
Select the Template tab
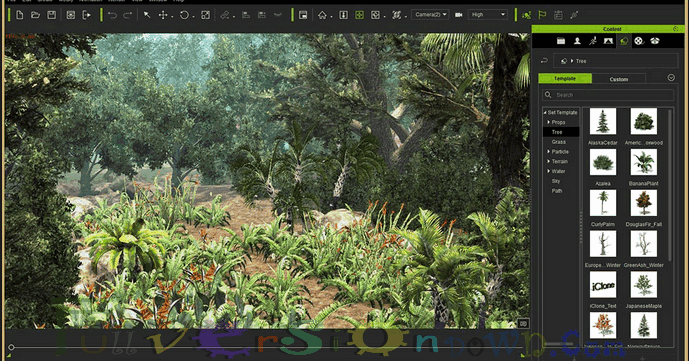pyautogui.click(x=565, y=78)
